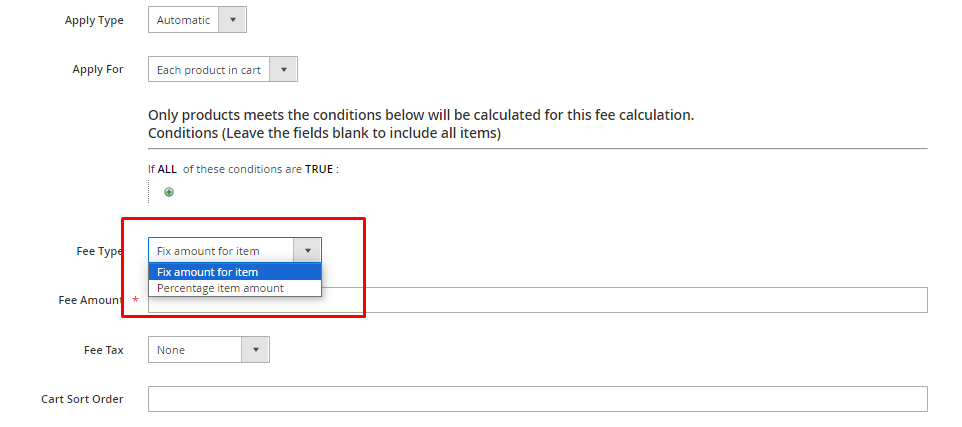Collapse the Fee Type select box

pyautogui.click(x=222, y=251)
